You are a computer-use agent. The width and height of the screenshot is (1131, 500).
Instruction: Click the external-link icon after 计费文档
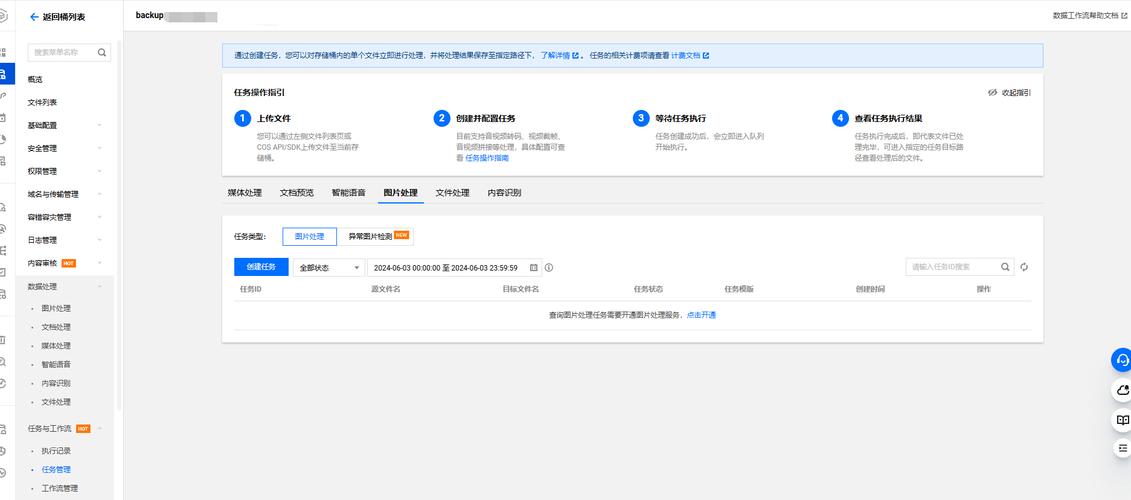tap(705, 56)
